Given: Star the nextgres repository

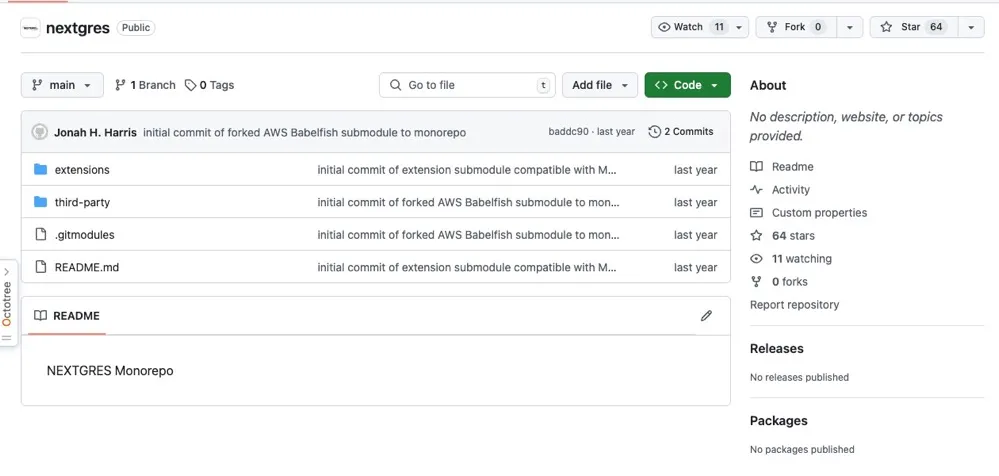Looking at the screenshot, I should [x=910, y=27].
